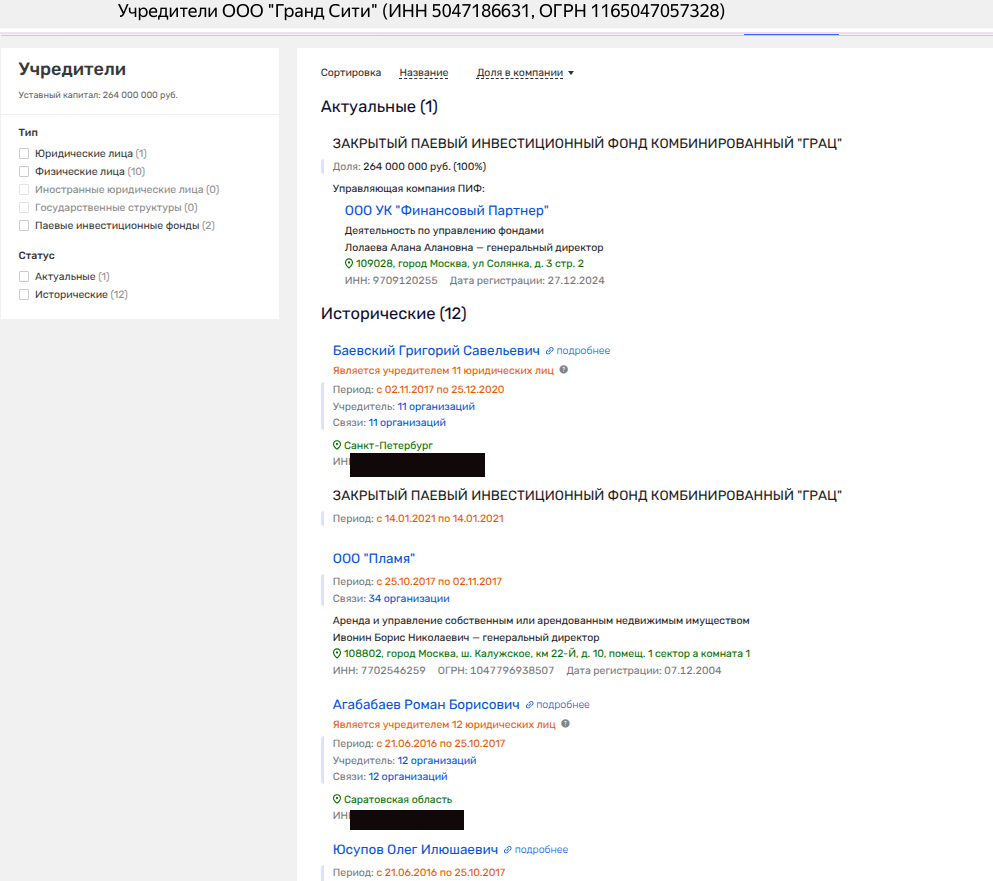
Task: Sort founders by Название
Action: pos(423,73)
